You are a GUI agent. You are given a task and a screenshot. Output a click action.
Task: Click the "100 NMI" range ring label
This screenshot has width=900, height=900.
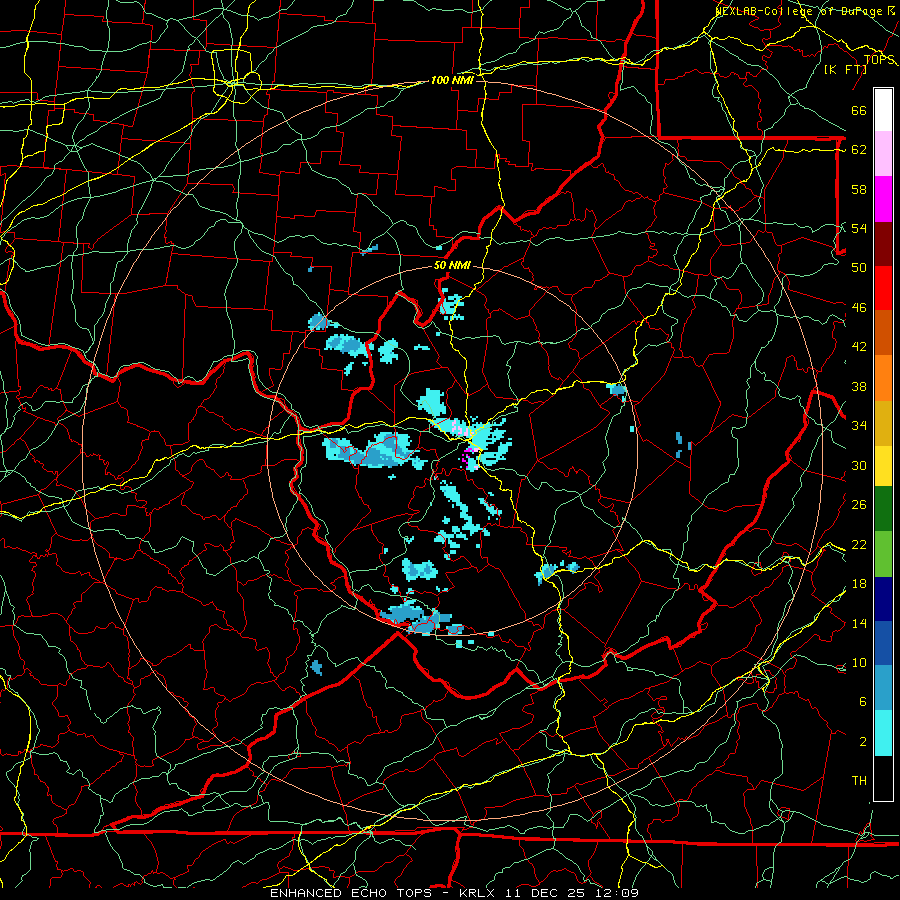[452, 80]
